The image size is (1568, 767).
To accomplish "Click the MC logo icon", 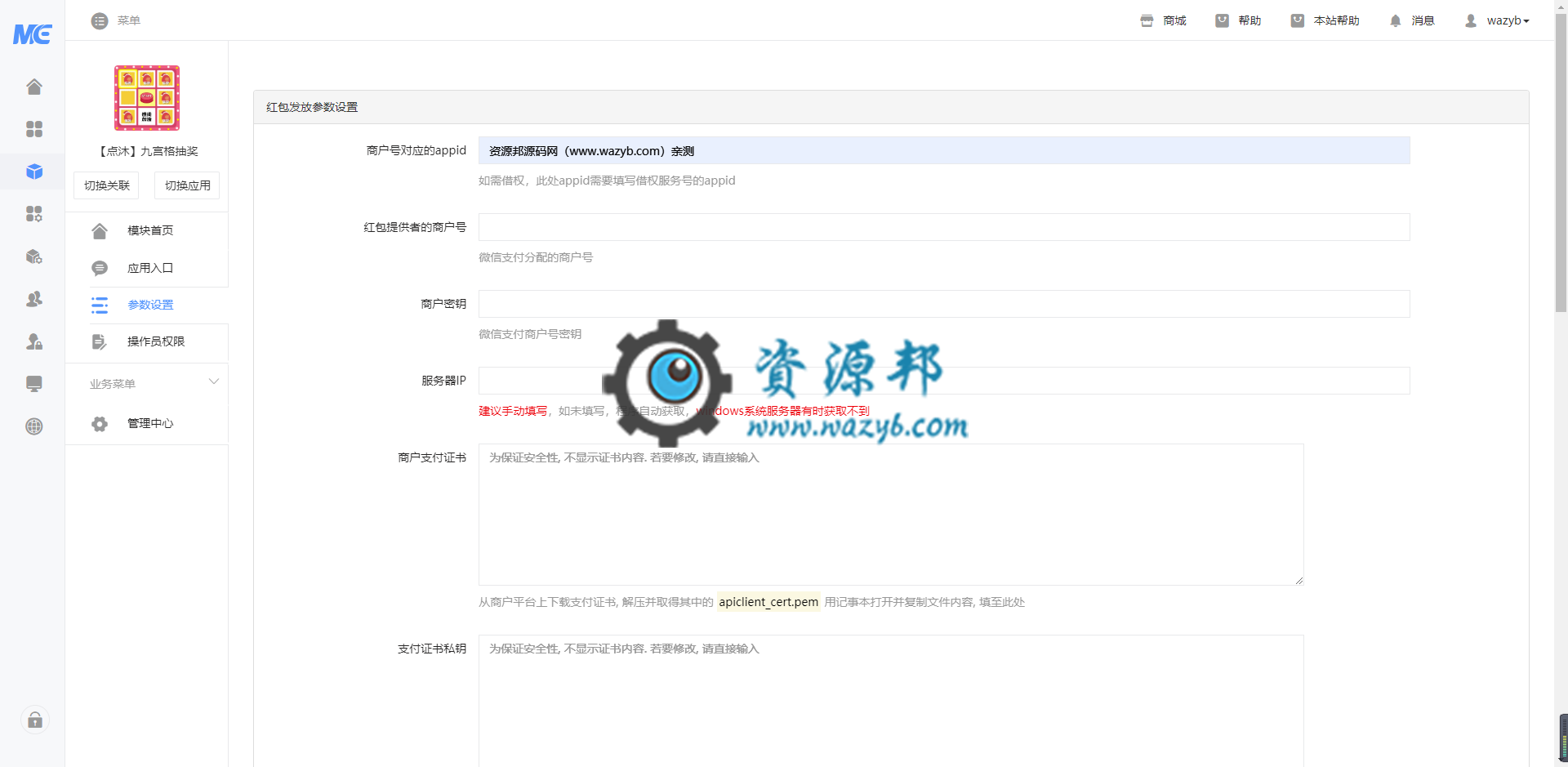I will (33, 33).
